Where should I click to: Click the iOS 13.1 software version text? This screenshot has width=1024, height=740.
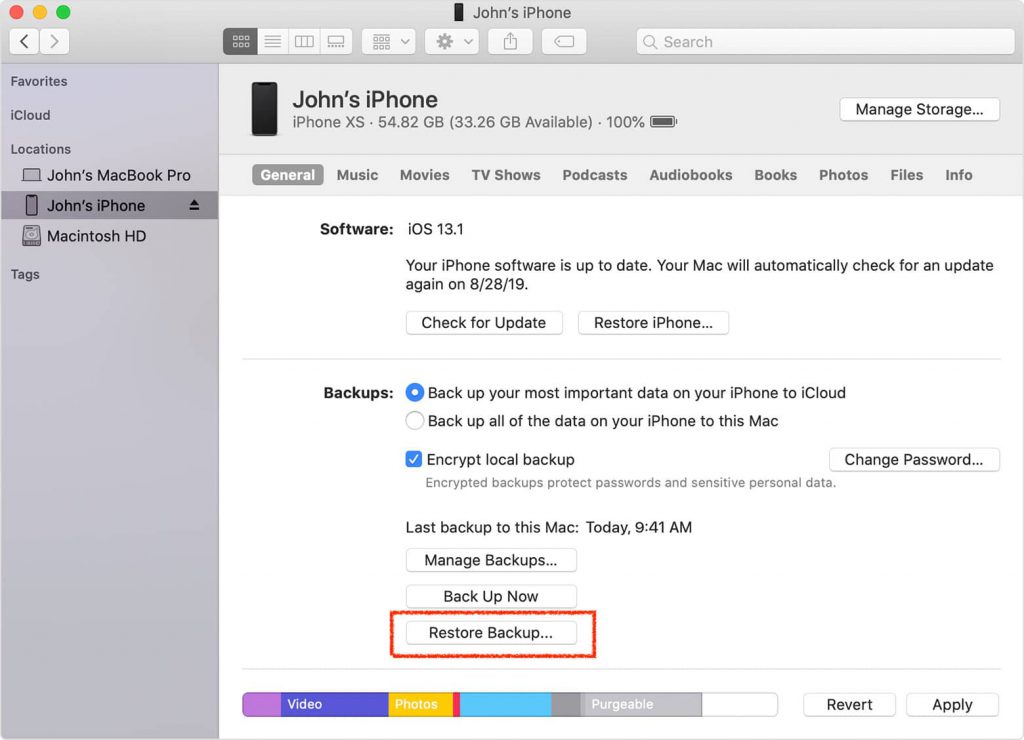(x=436, y=229)
